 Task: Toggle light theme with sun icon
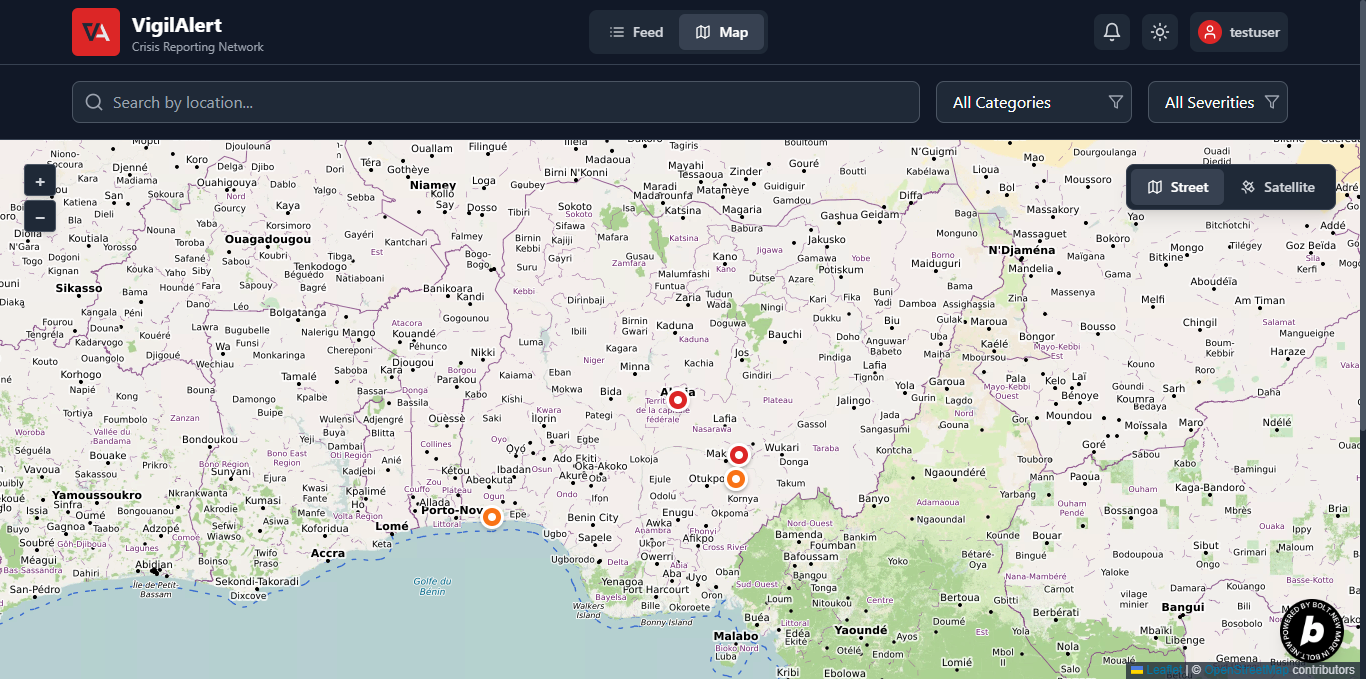pyautogui.click(x=1160, y=32)
